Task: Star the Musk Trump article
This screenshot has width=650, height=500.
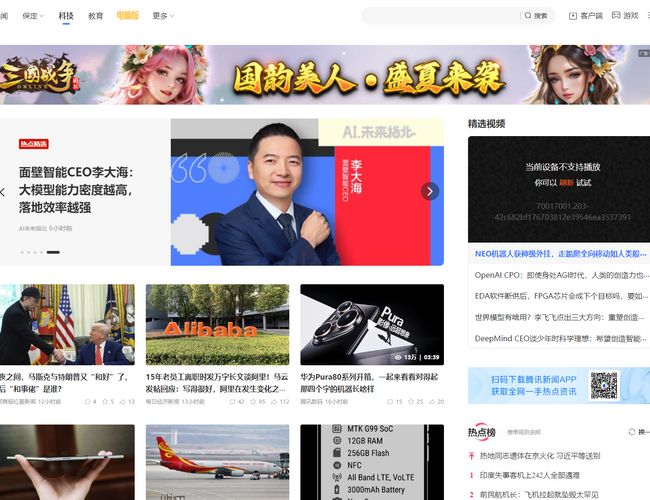Action: 105,402
